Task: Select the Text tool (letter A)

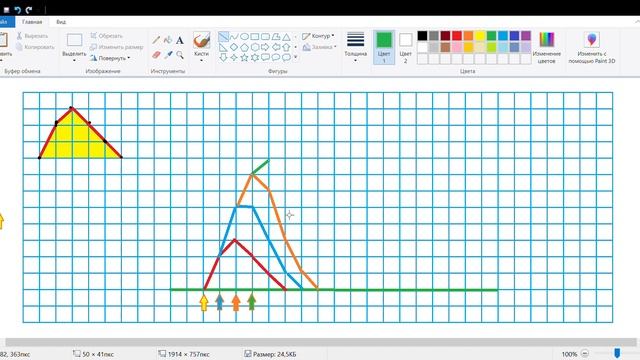Action: (180, 40)
